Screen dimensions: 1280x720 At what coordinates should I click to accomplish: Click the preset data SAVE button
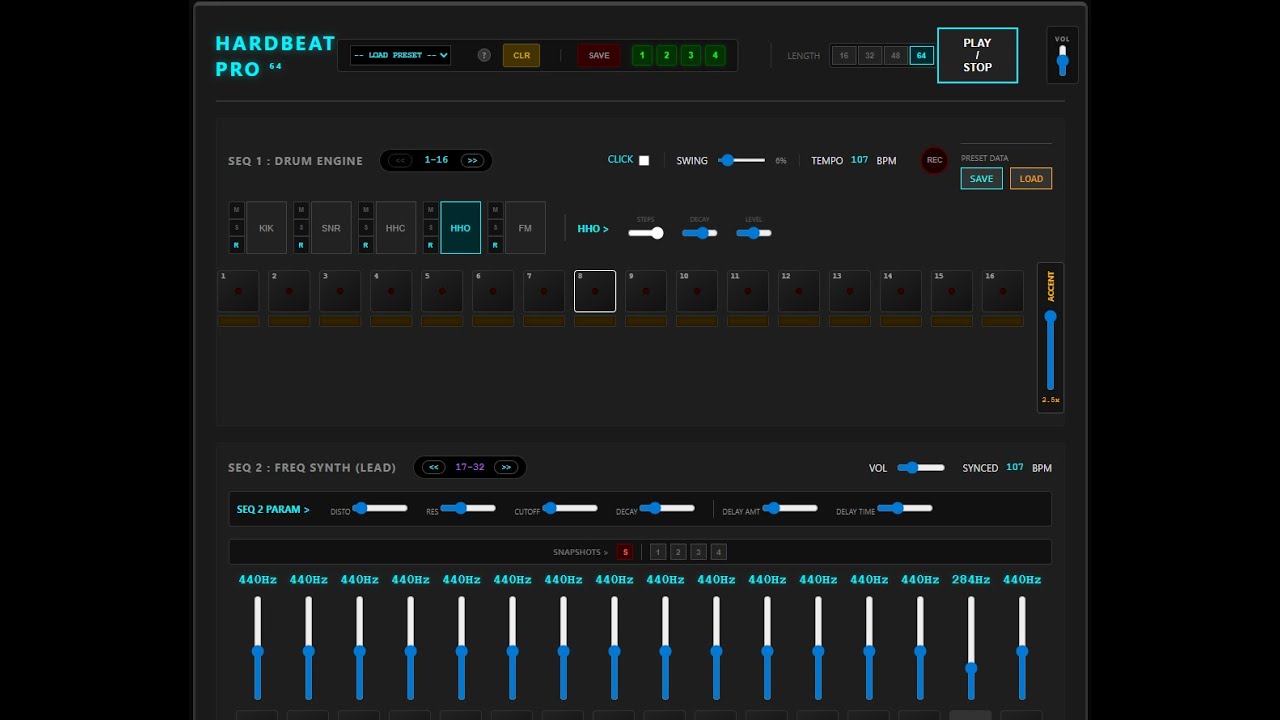click(x=981, y=179)
